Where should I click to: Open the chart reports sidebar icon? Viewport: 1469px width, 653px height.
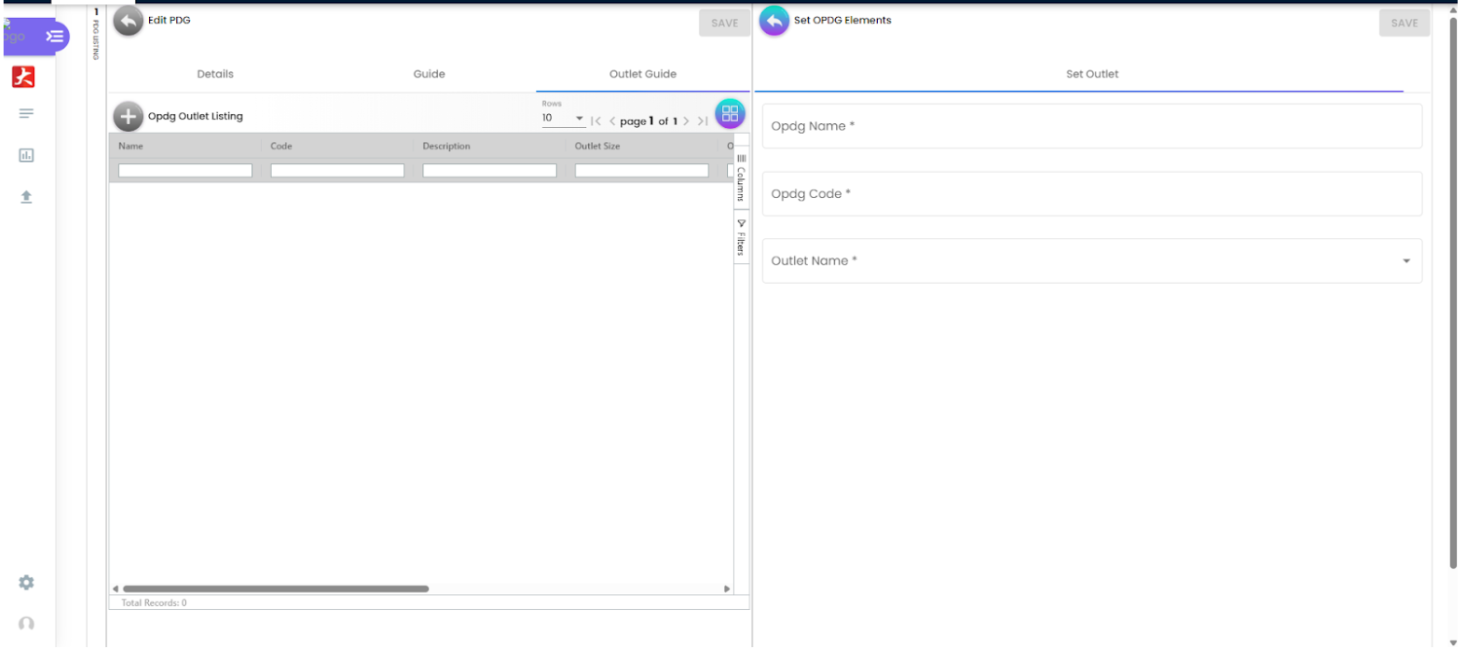(x=26, y=155)
